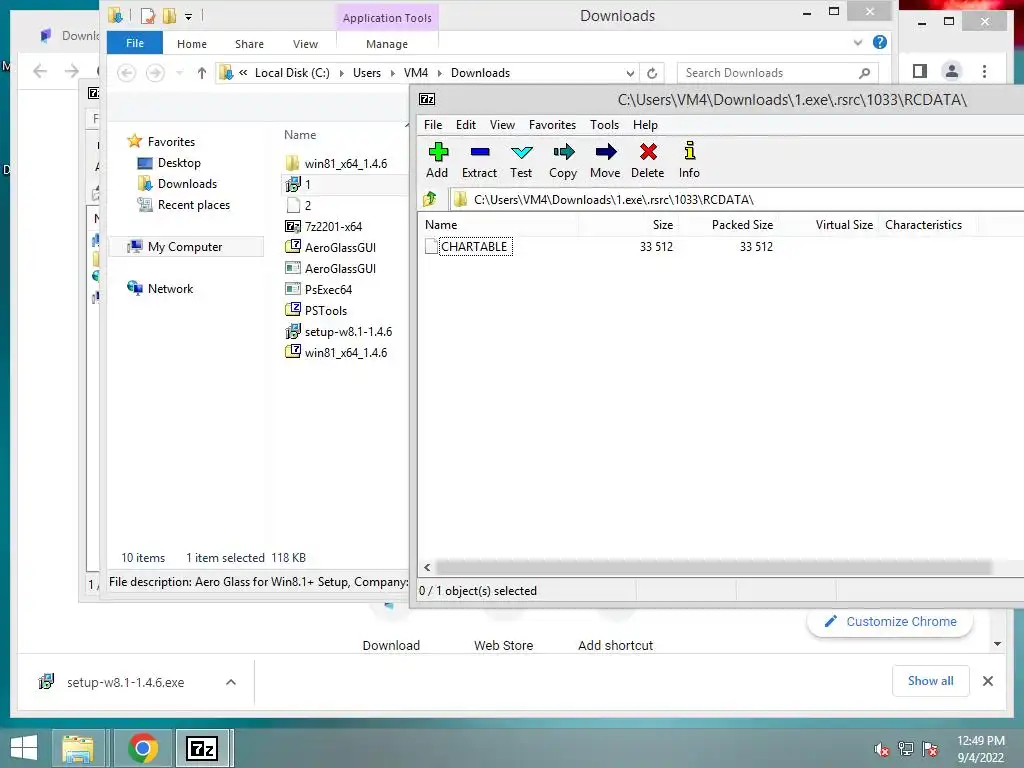
Task: Click Local Disk (C:) breadcrumb
Action: click(292, 73)
